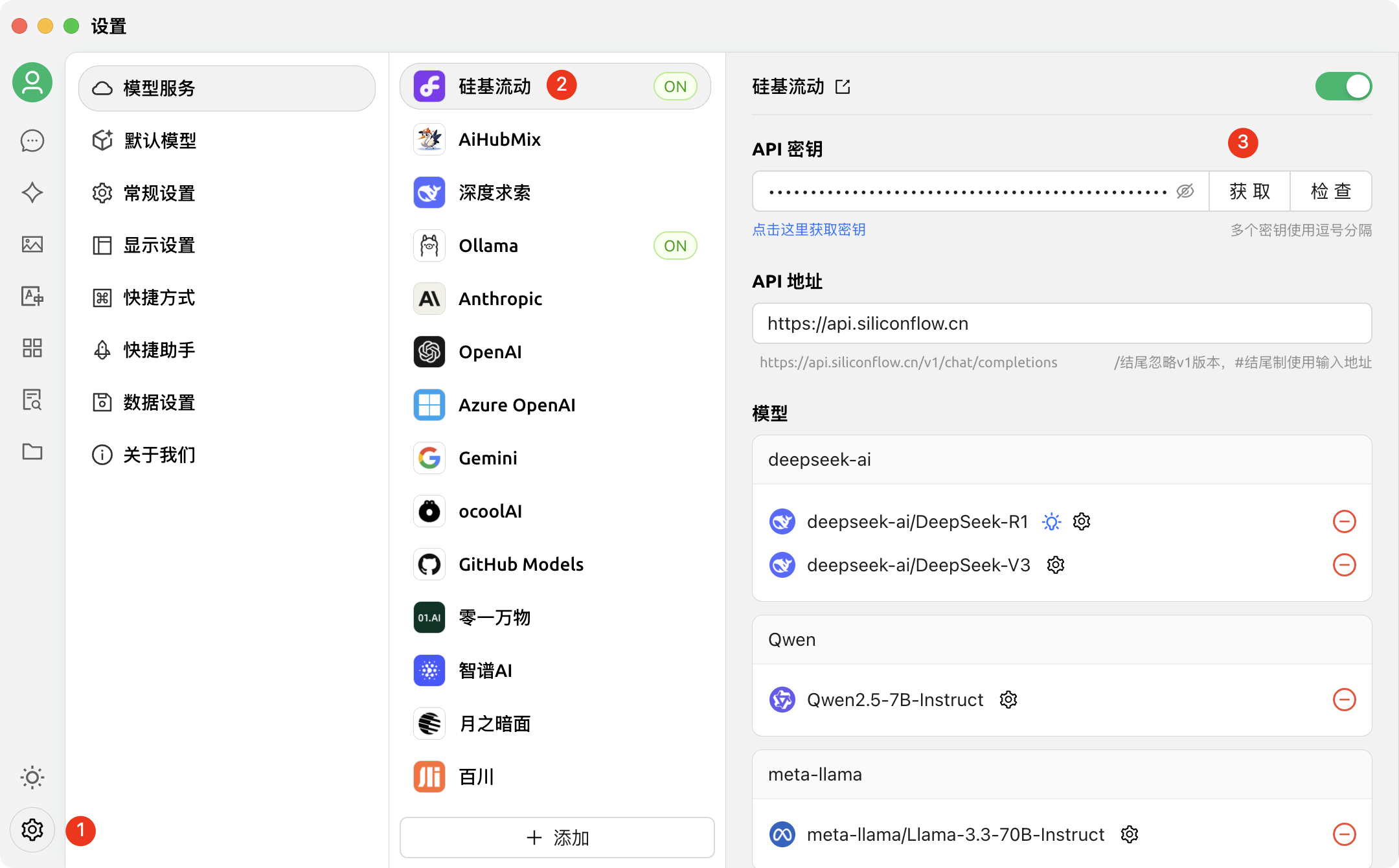
Task: Toggle the Ollama ON/OFF switch
Action: (676, 245)
